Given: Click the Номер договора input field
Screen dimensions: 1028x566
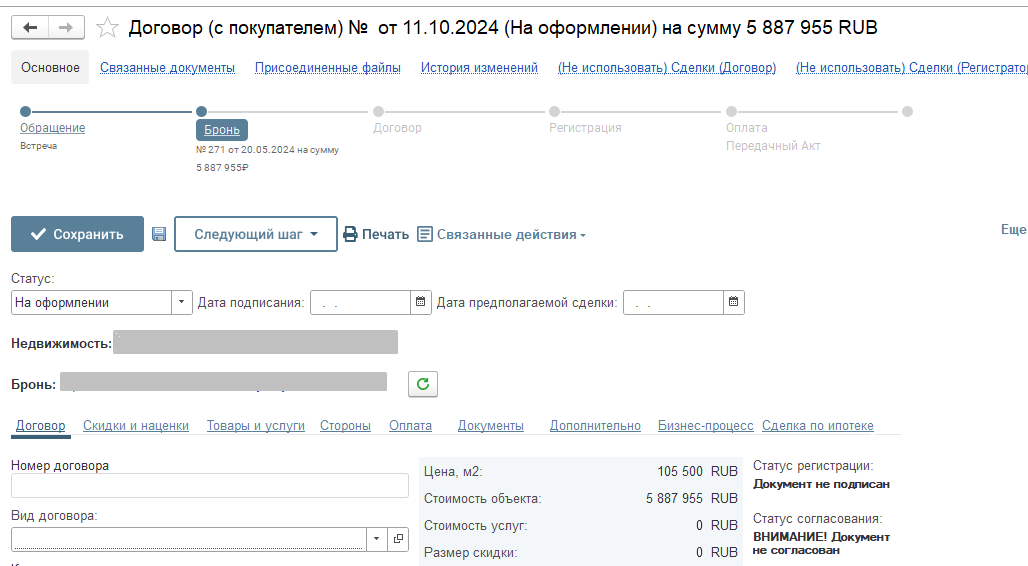Looking at the screenshot, I should [209, 486].
